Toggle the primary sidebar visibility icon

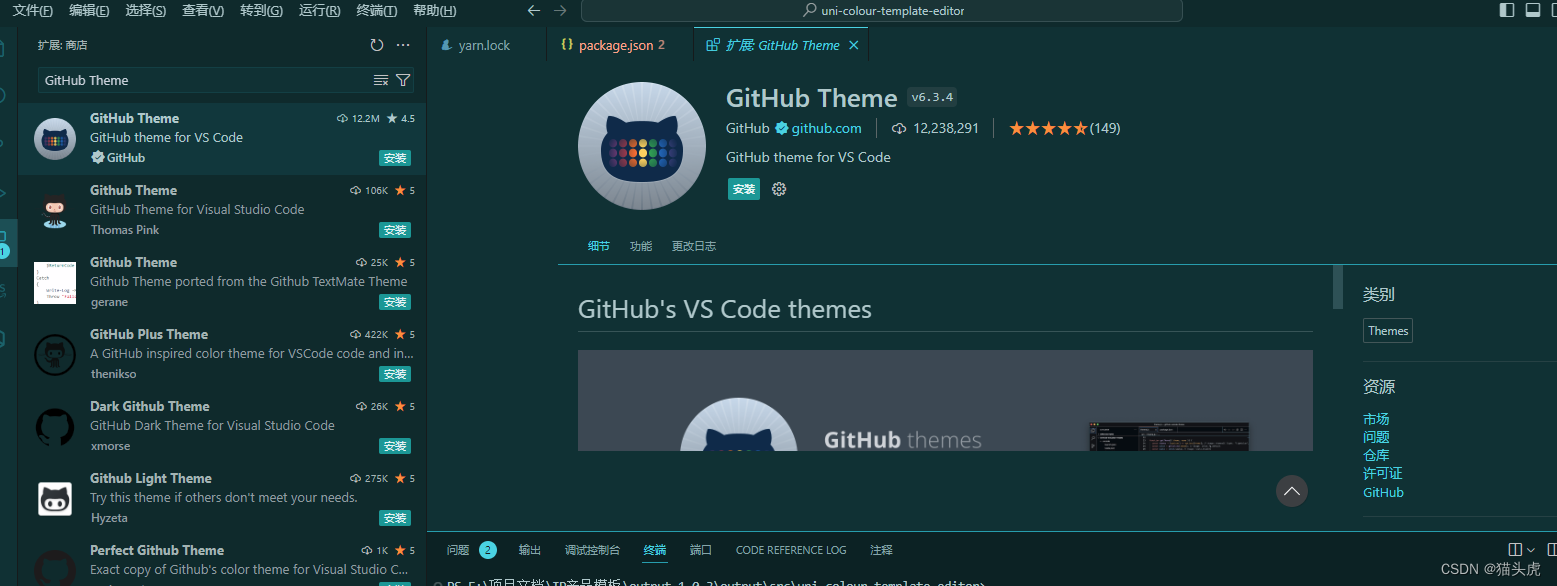(x=1507, y=10)
